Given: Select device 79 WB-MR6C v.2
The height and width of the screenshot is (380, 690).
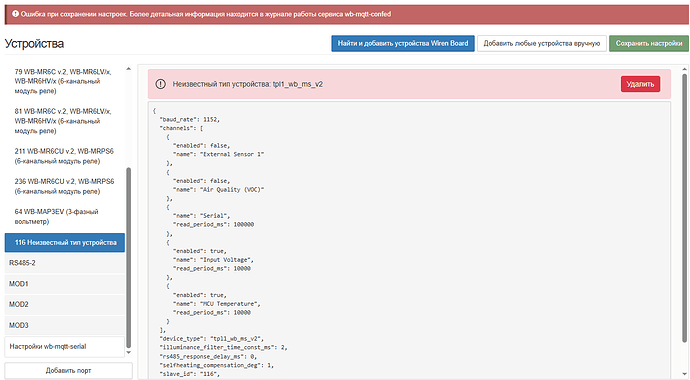Looking at the screenshot, I should 64,81.
